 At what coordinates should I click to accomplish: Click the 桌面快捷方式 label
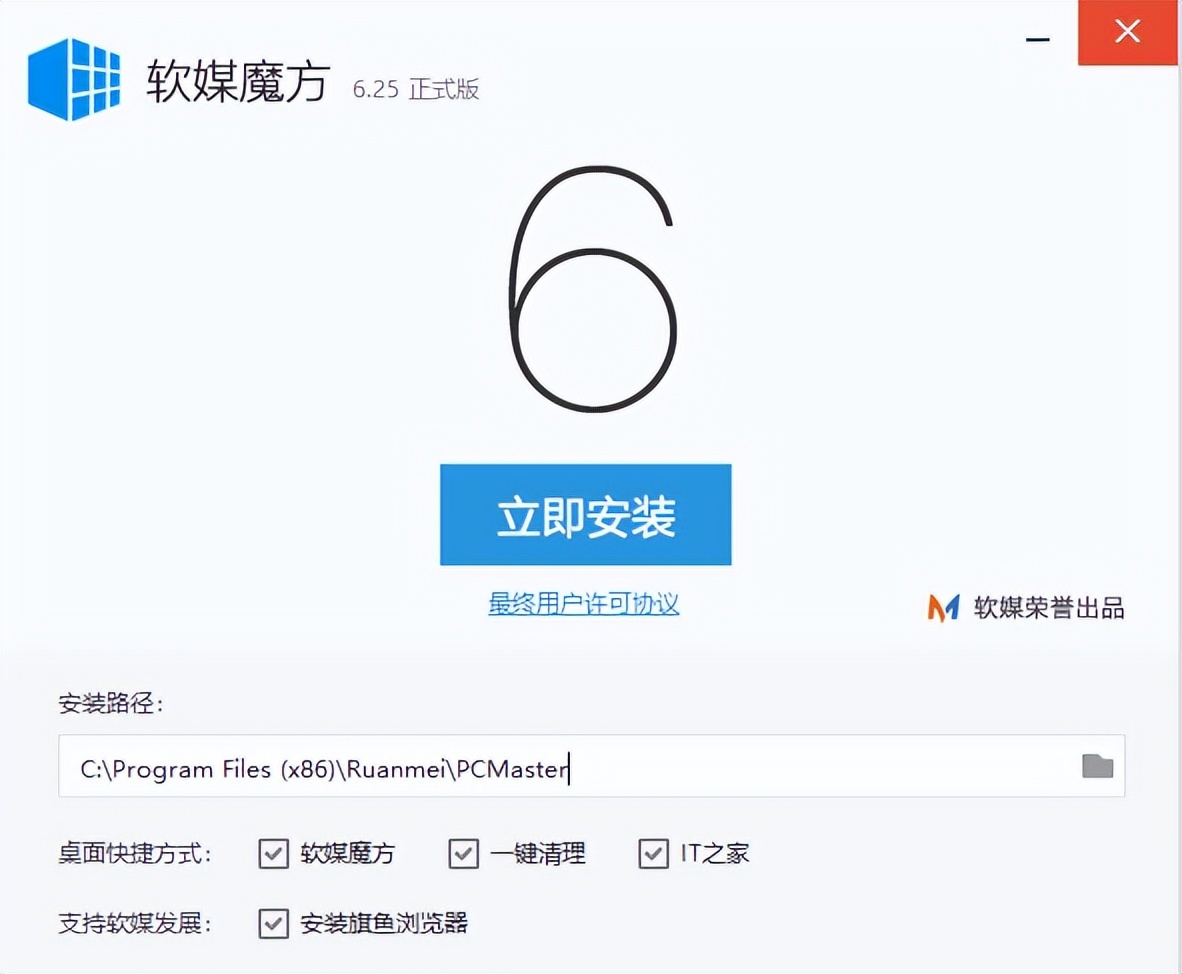point(136,854)
